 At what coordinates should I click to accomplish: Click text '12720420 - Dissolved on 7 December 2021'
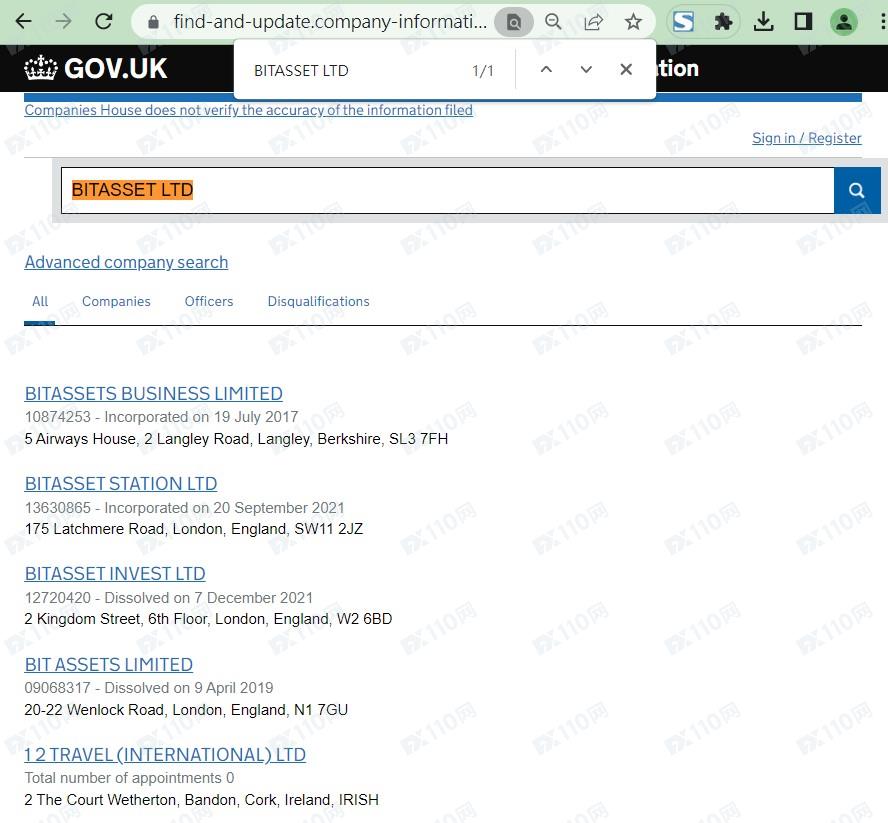click(169, 598)
